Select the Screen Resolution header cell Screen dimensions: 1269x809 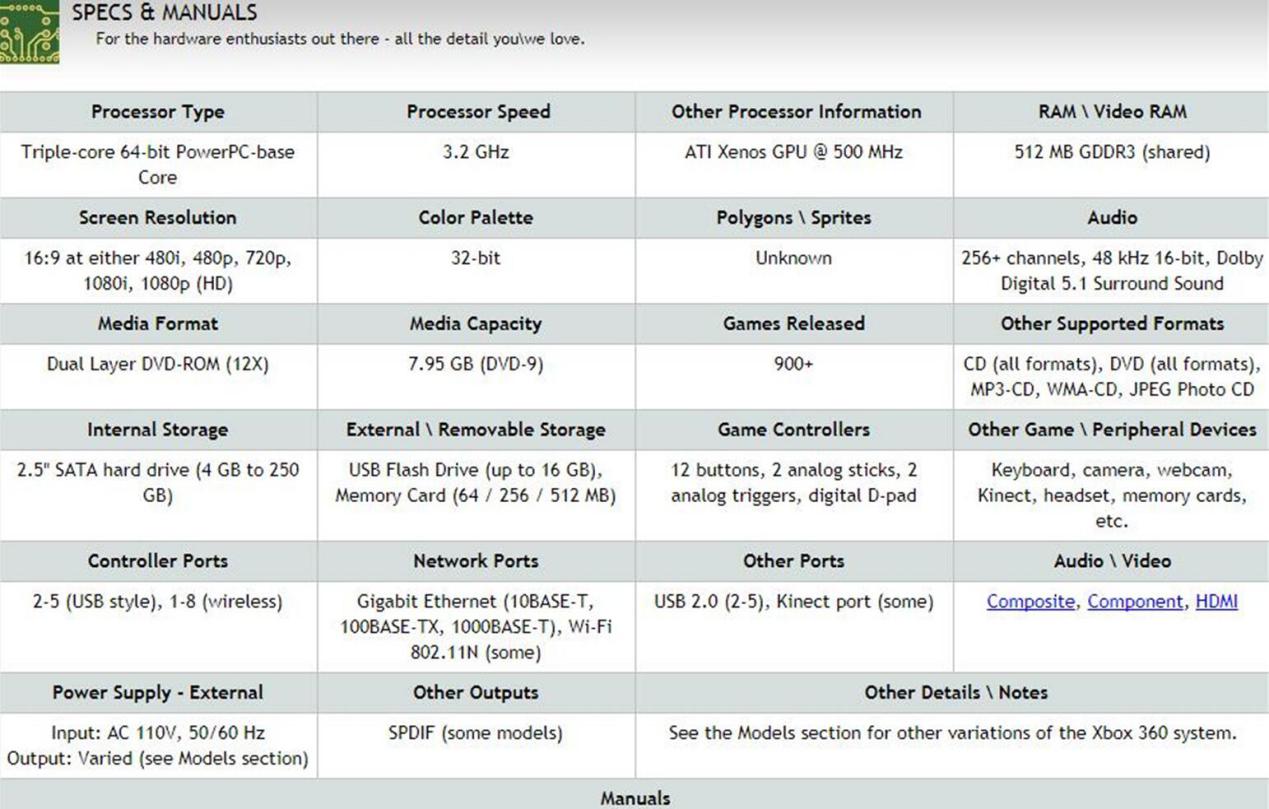158,218
